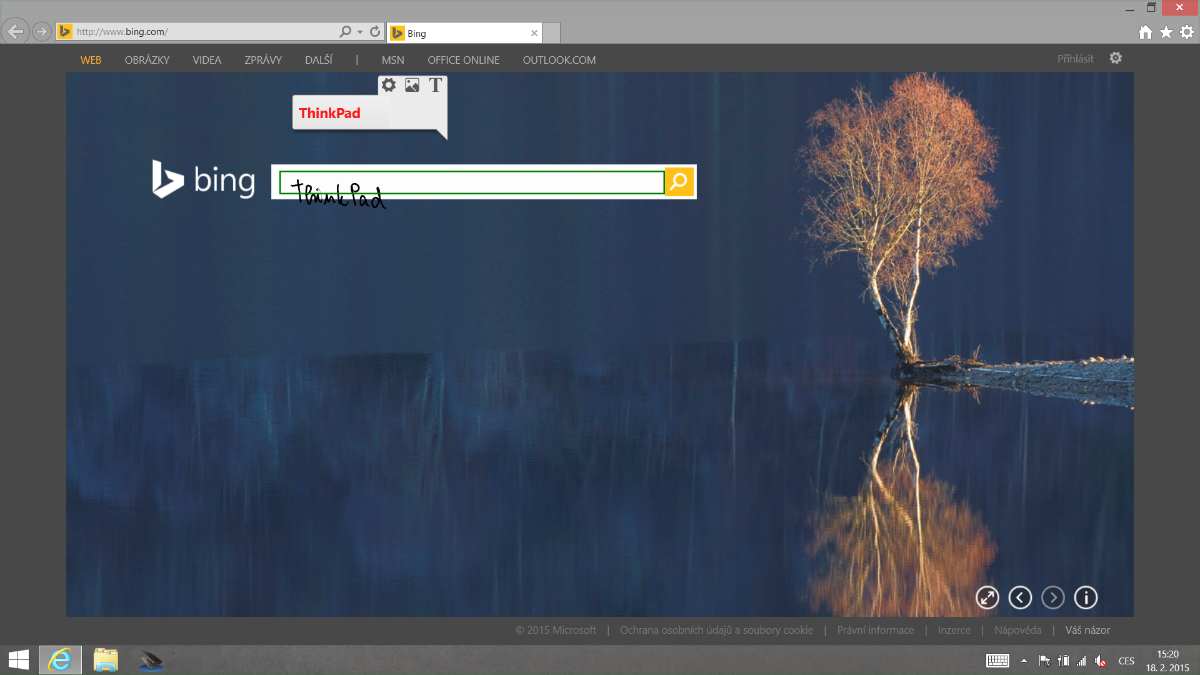The image size is (1200, 675).
Task: Open the Váš názor feedback link
Action: click(x=1087, y=630)
